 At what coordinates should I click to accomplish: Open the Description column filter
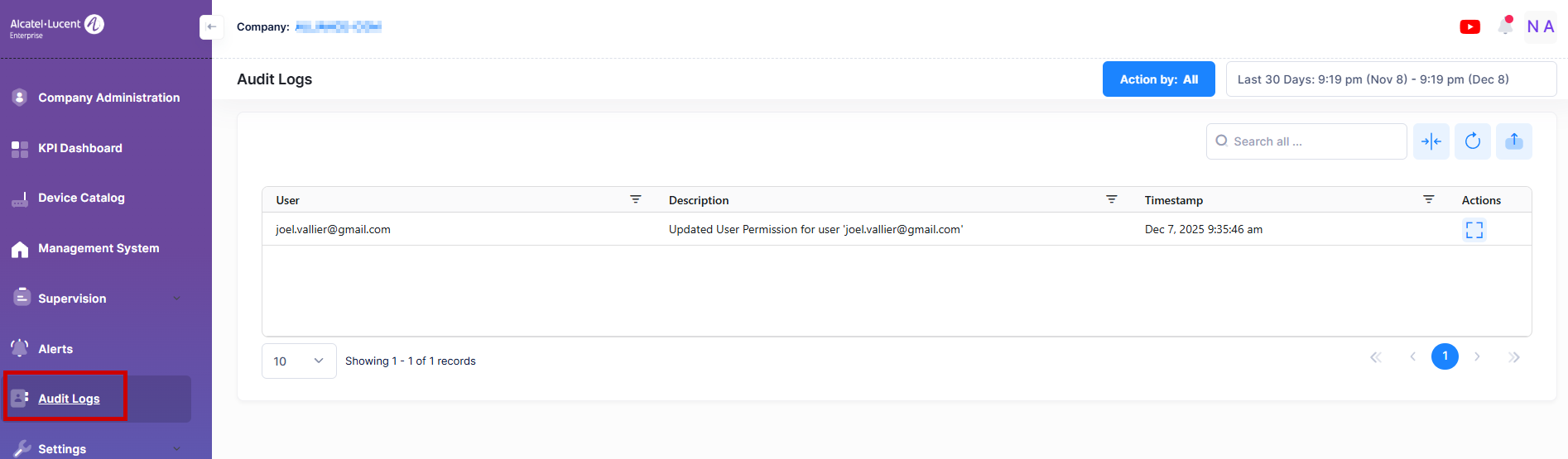point(1111,199)
